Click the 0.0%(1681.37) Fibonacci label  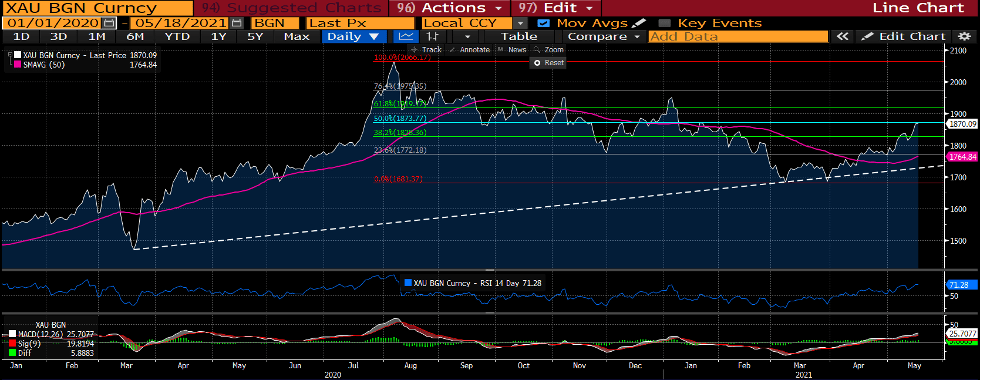click(x=397, y=179)
